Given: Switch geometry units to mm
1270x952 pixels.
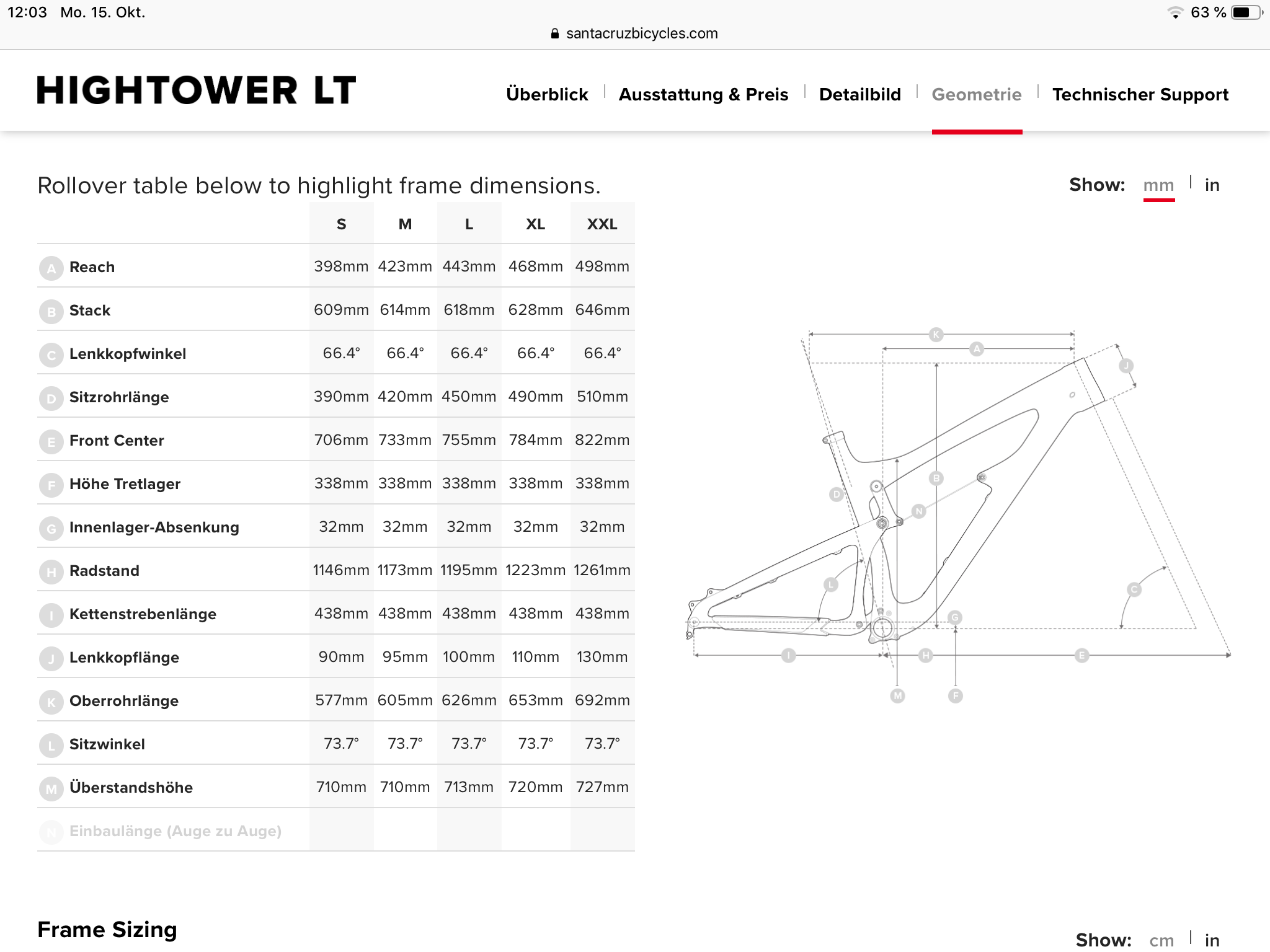Looking at the screenshot, I should [x=1158, y=185].
